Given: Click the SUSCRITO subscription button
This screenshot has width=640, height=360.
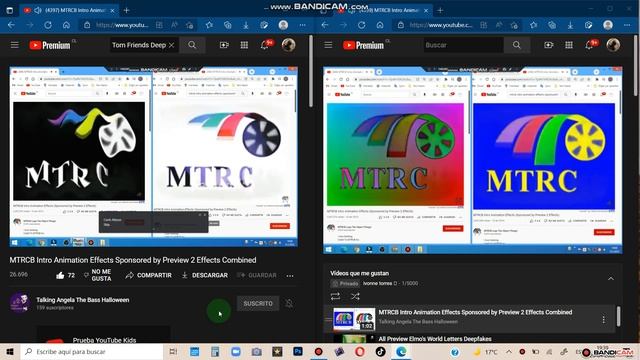Looking at the screenshot, I should [x=258, y=303].
